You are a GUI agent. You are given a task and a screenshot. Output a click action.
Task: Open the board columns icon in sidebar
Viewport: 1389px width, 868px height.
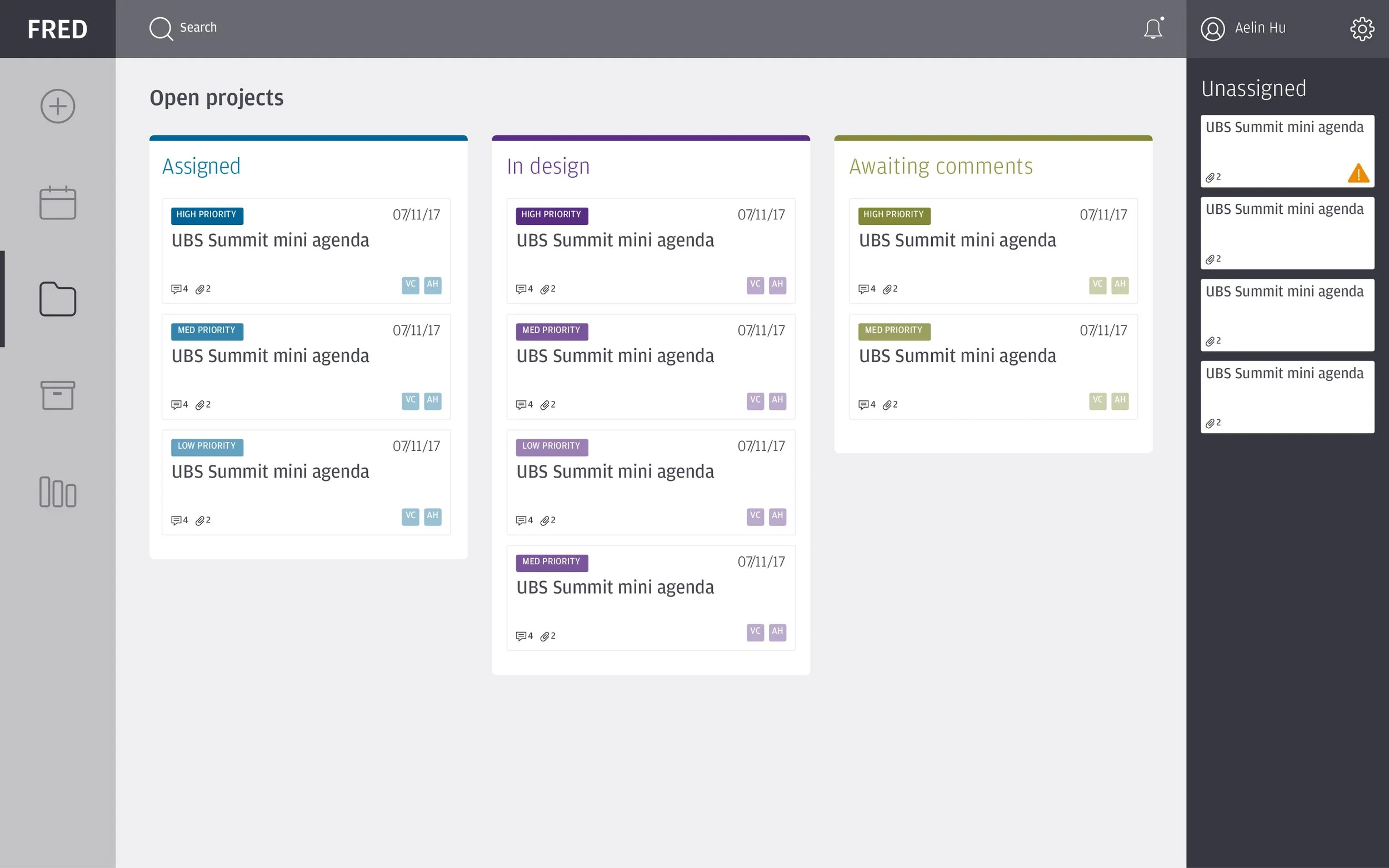coord(57,492)
